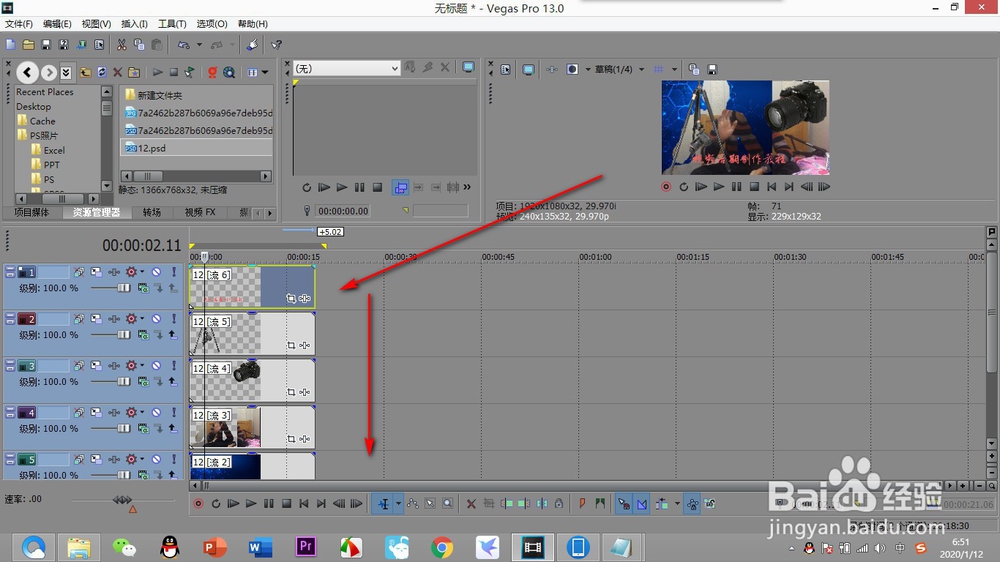Viewport: 1000px width, 562px height.
Task: Click the trimmer external monitor icon
Action: (x=468, y=67)
